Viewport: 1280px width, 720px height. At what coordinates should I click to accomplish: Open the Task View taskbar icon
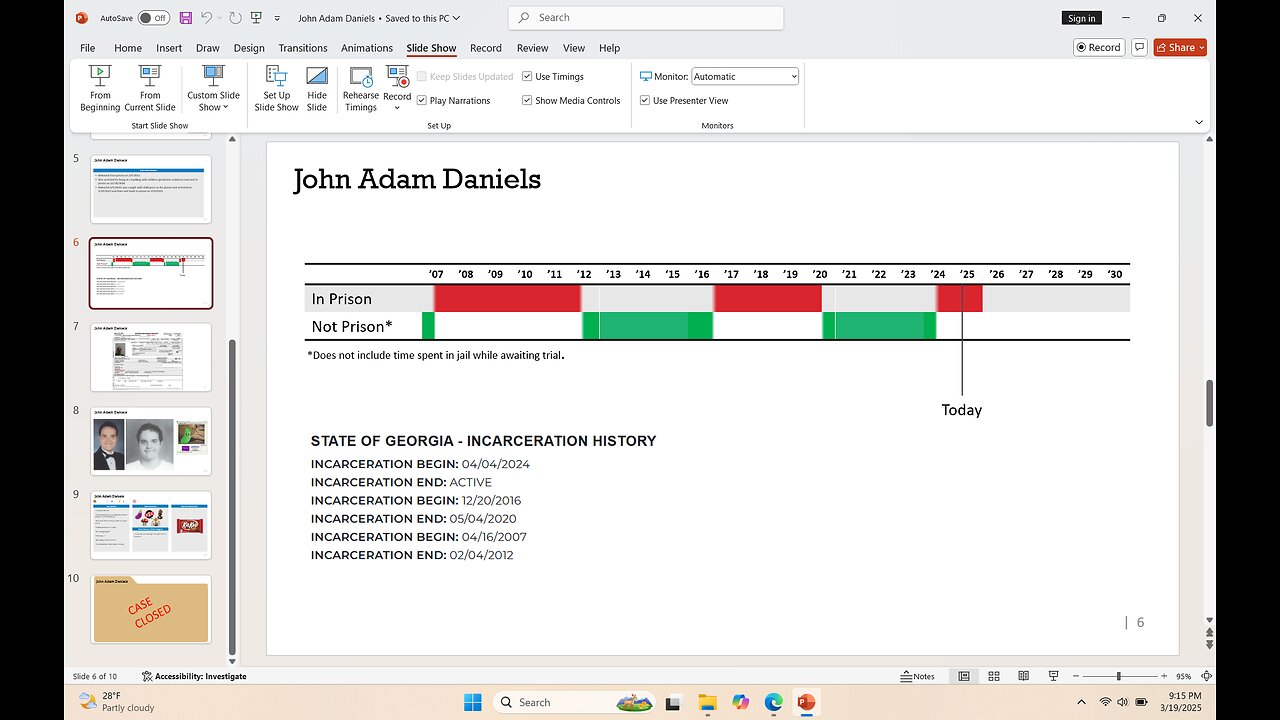(674, 702)
